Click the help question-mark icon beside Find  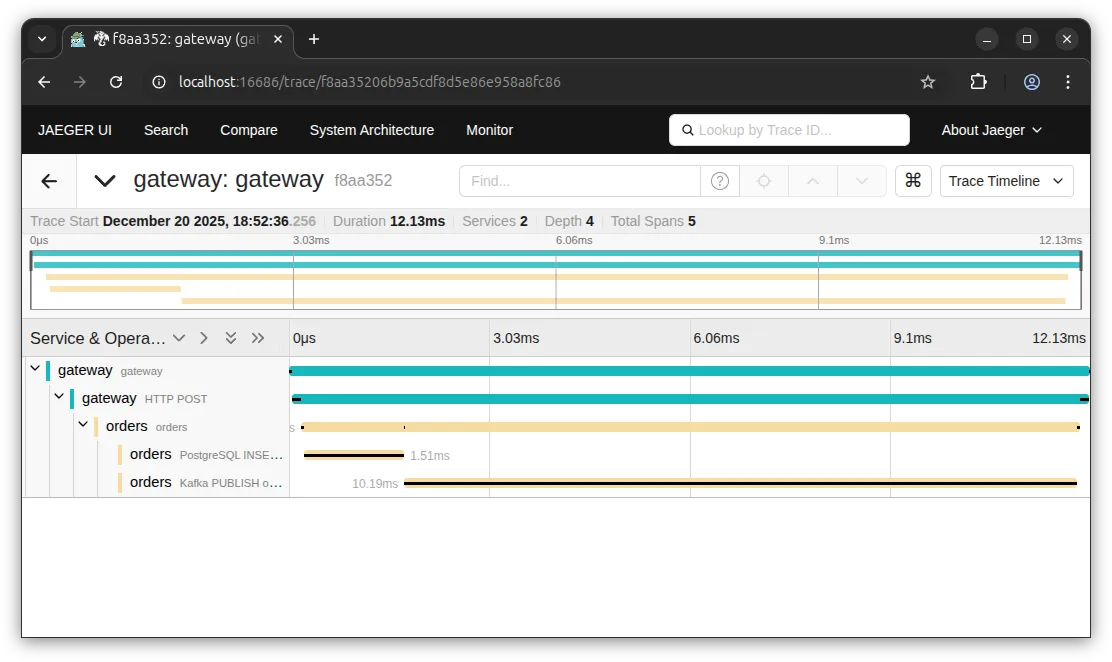click(720, 181)
